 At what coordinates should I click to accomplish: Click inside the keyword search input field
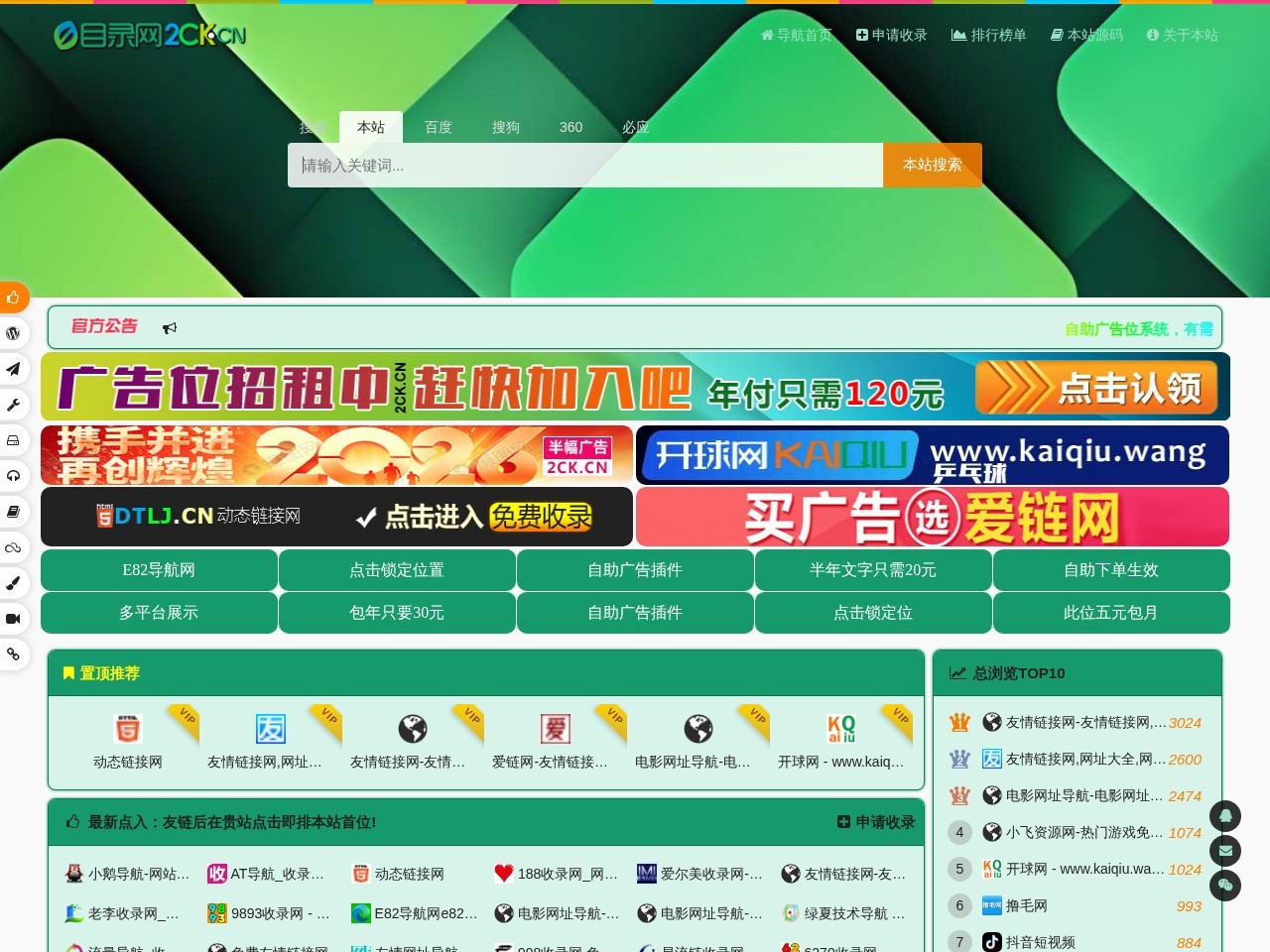[585, 165]
